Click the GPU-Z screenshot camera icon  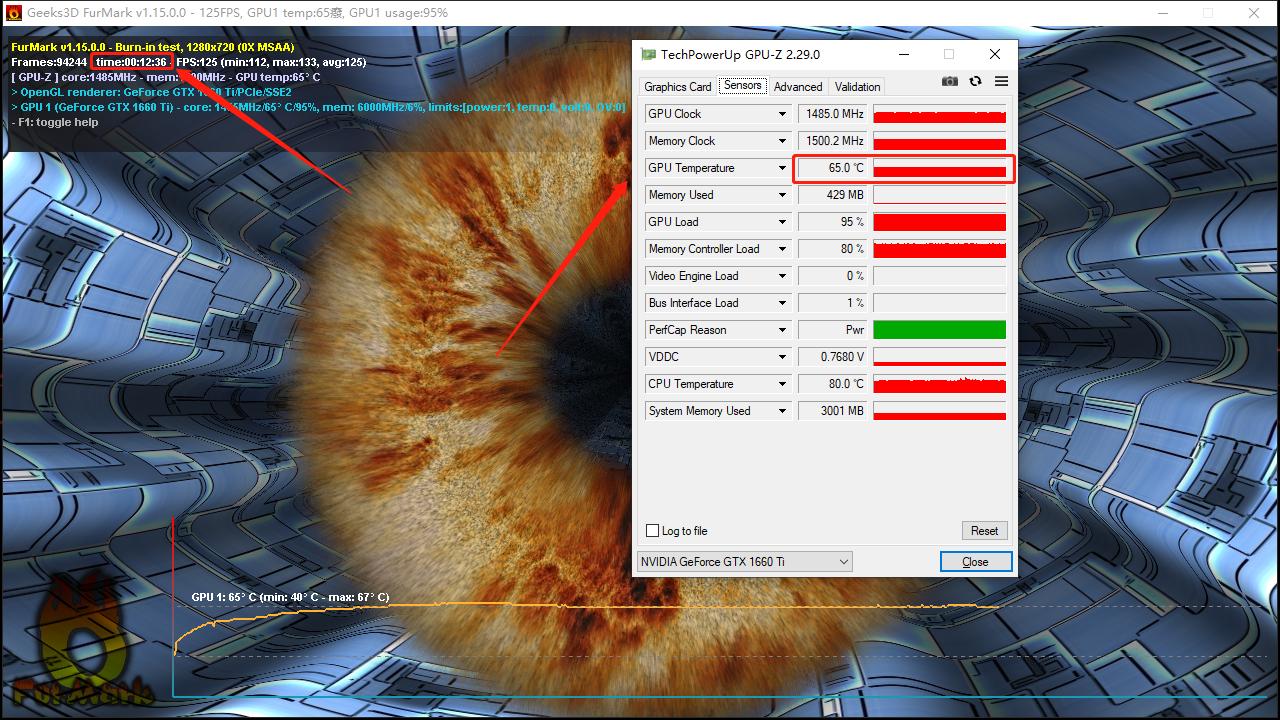(950, 81)
